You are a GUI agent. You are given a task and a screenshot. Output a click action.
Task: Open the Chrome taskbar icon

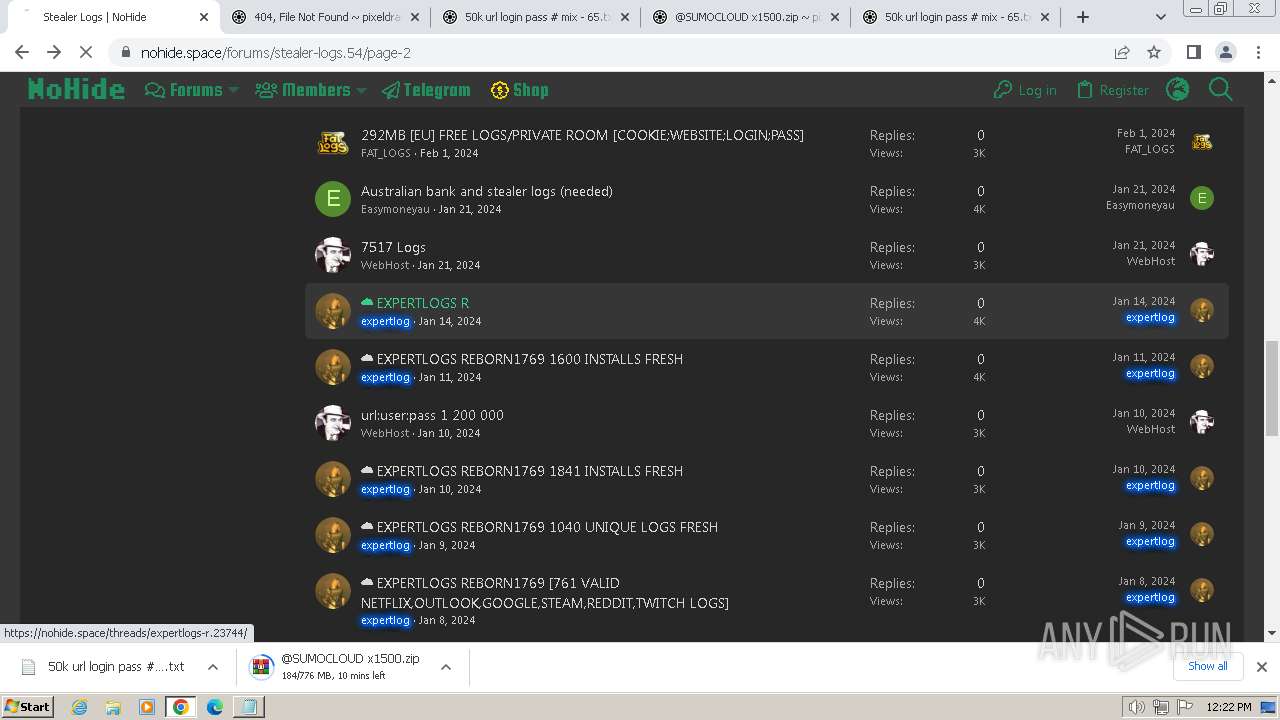pyautogui.click(x=180, y=707)
